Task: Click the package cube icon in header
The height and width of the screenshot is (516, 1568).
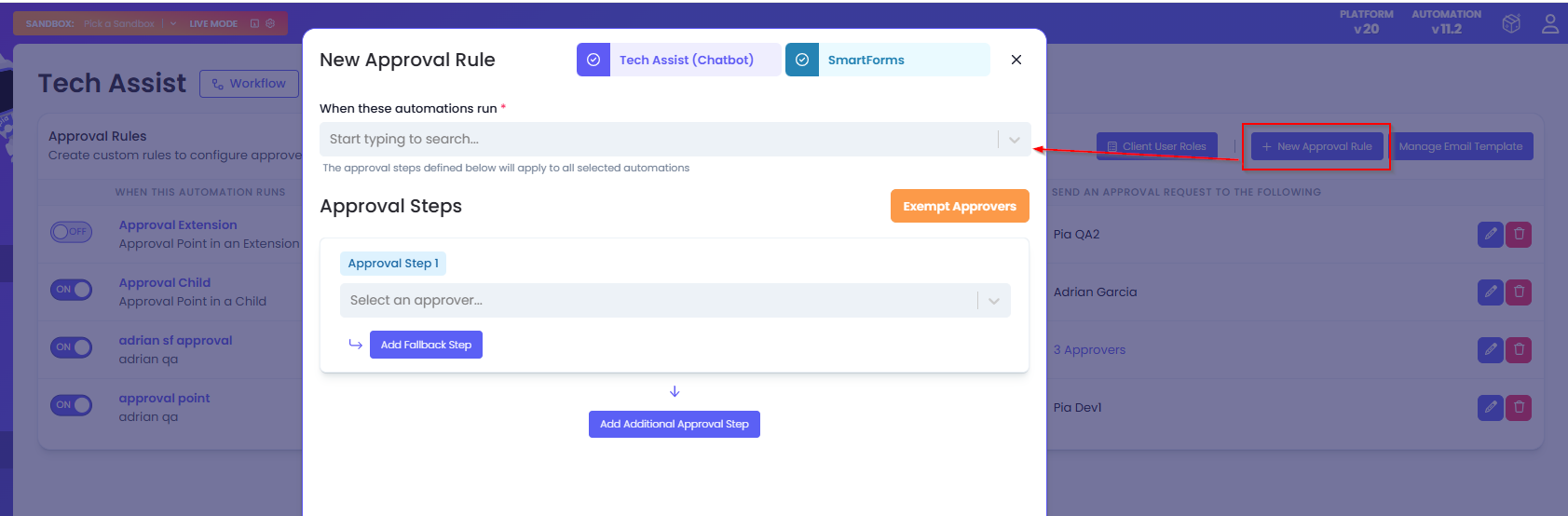Action: (x=1511, y=24)
